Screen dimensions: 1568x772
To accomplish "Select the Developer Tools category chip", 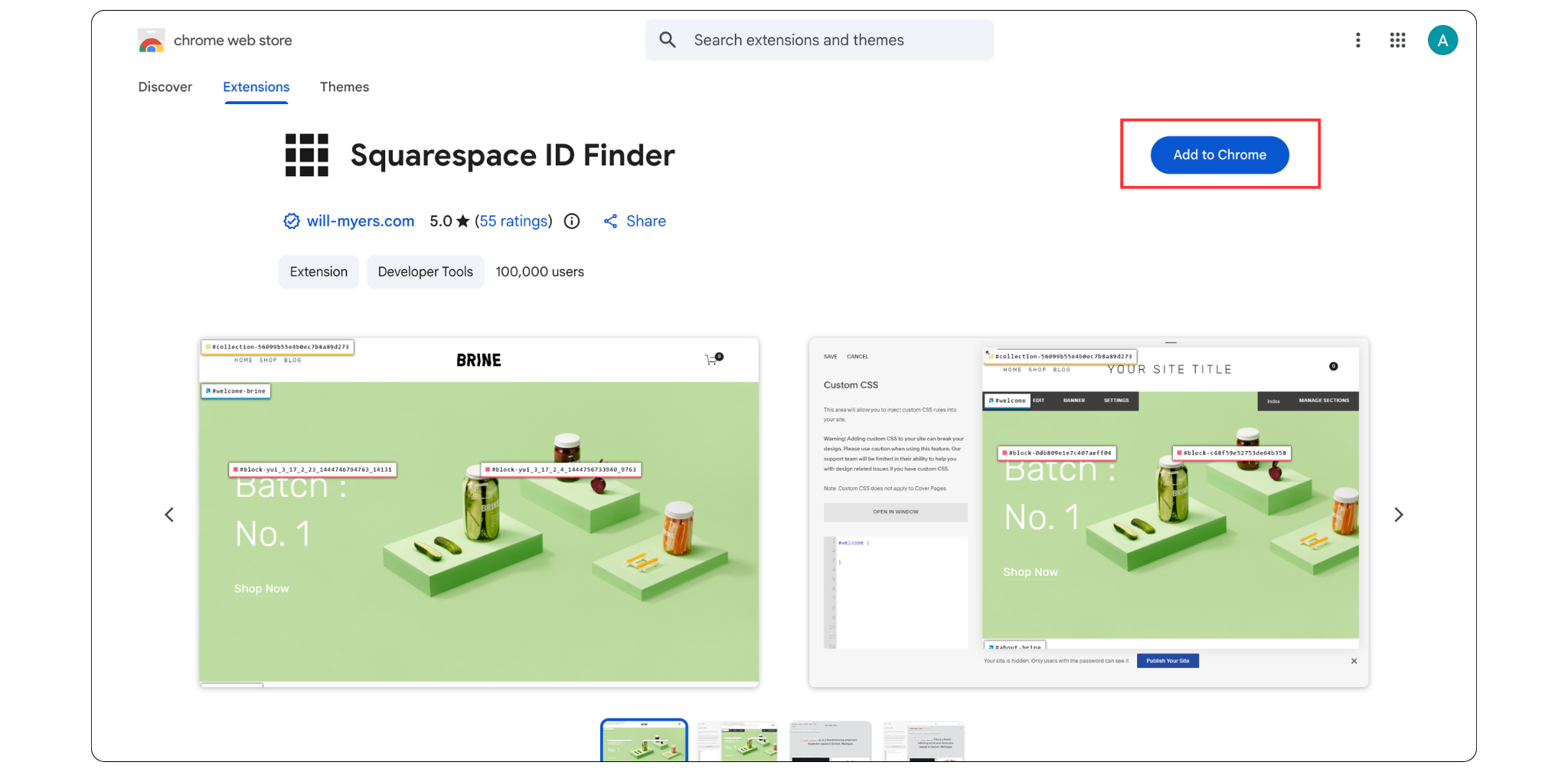I will (425, 272).
